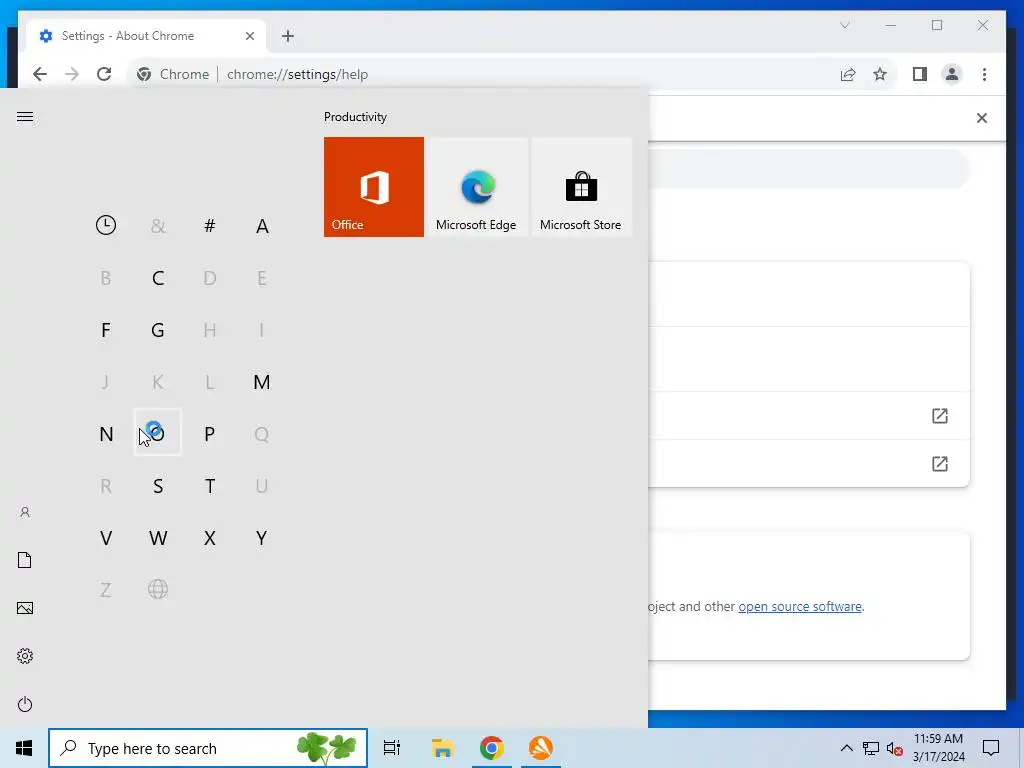Open Avast icon on taskbar
Image resolution: width=1024 pixels, height=768 pixels.
(x=541, y=748)
